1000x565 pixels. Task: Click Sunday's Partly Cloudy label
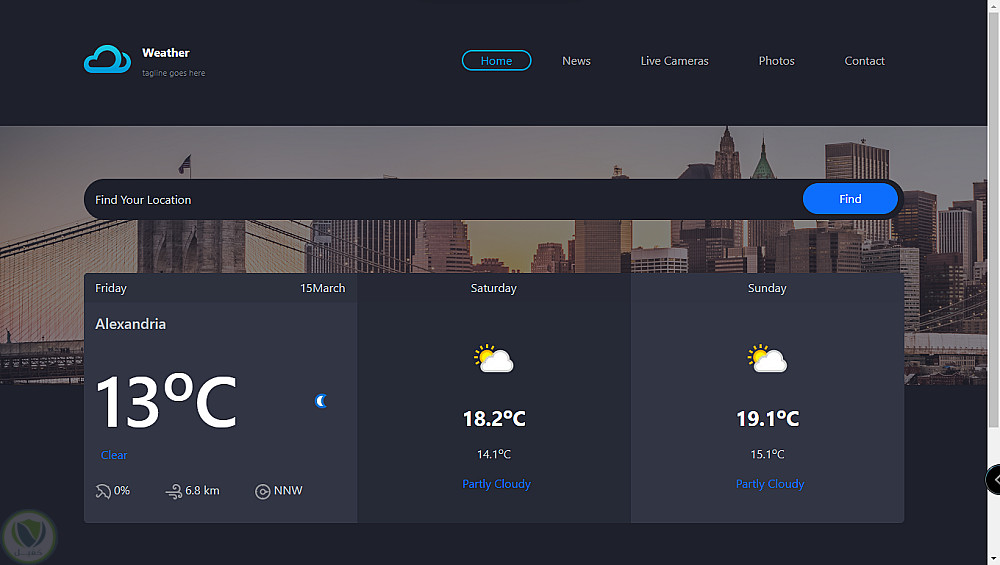(770, 484)
